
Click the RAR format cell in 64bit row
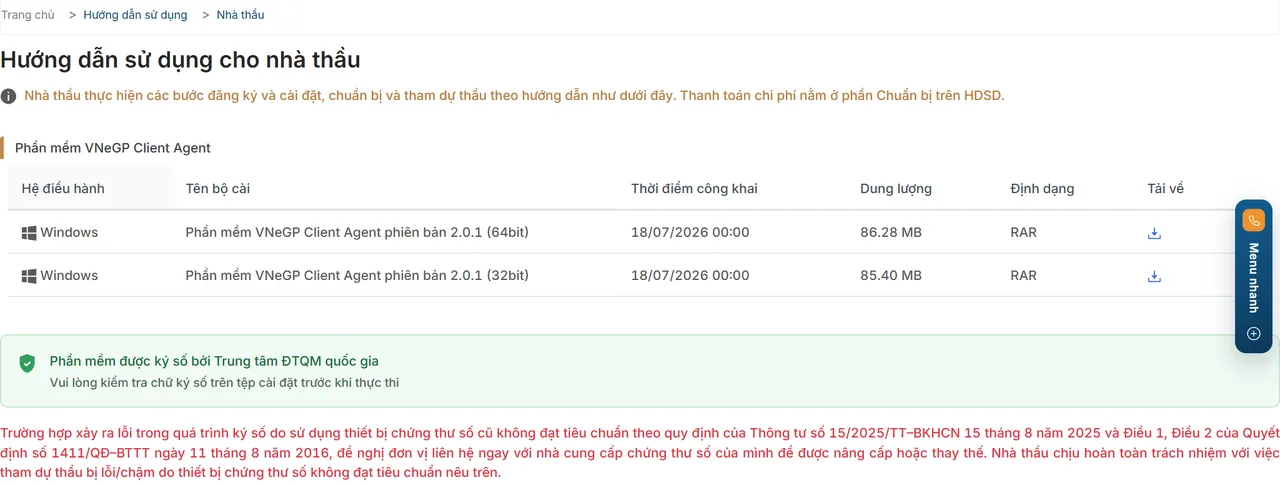[x=1023, y=233]
